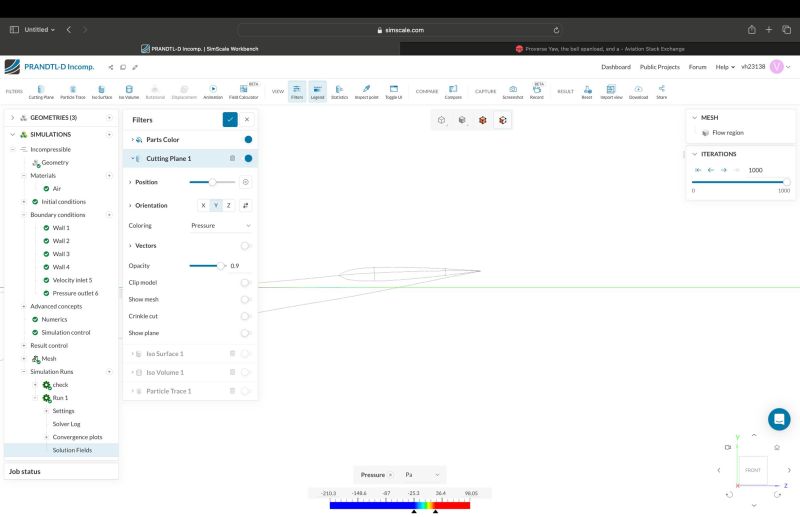Viewport: 800px width, 517px height.
Task: Select the Particle Trace filter tool
Action: 73,92
